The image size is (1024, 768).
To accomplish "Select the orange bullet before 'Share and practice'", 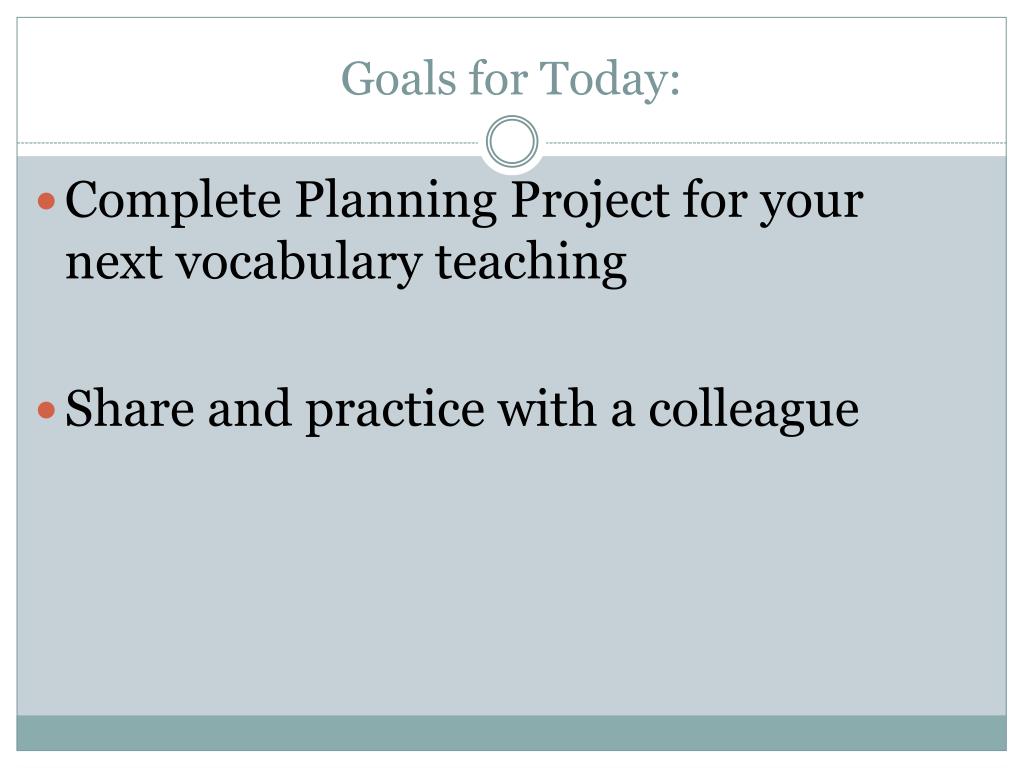I will click(46, 410).
